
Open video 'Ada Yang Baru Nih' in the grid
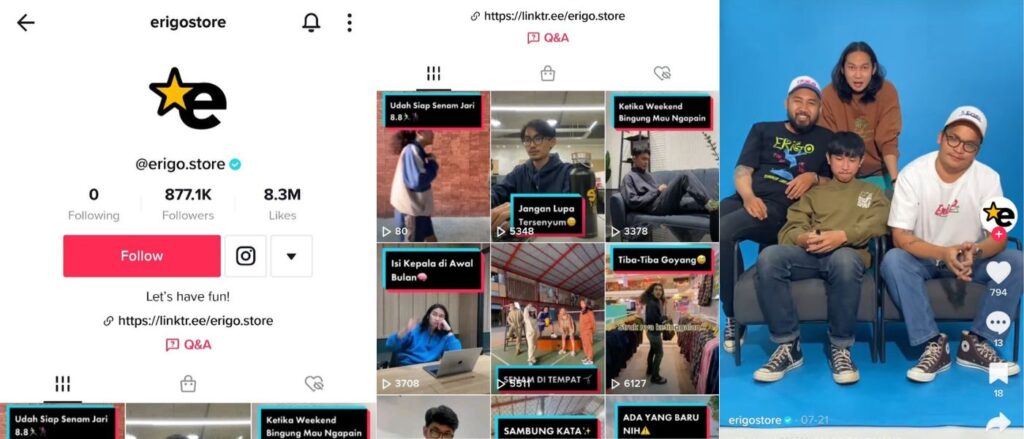tap(662, 417)
